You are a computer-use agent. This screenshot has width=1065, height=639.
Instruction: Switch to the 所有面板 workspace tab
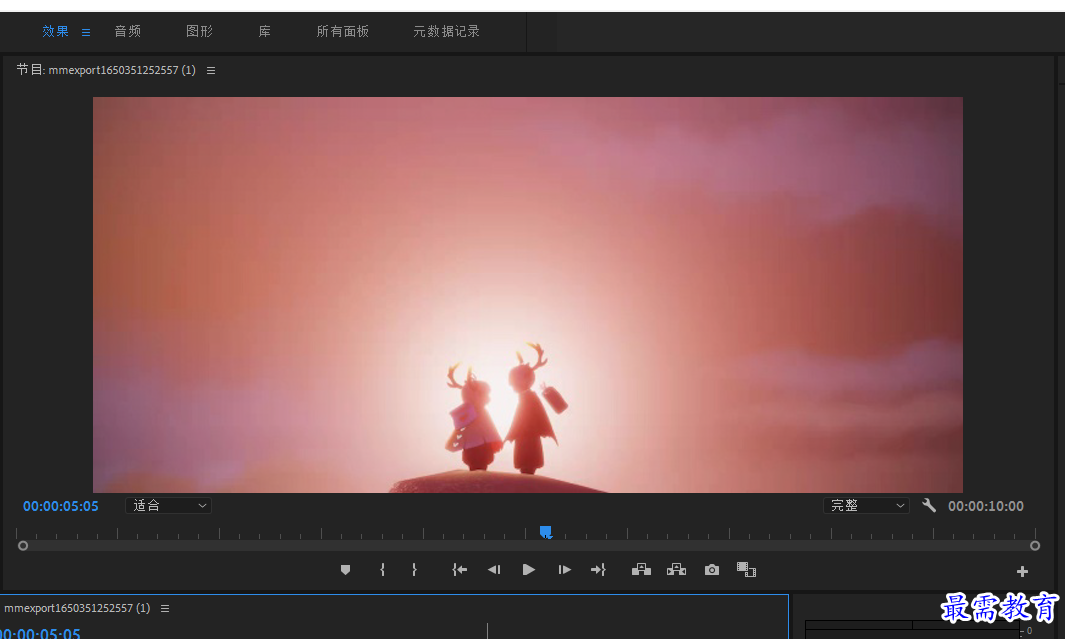(342, 31)
